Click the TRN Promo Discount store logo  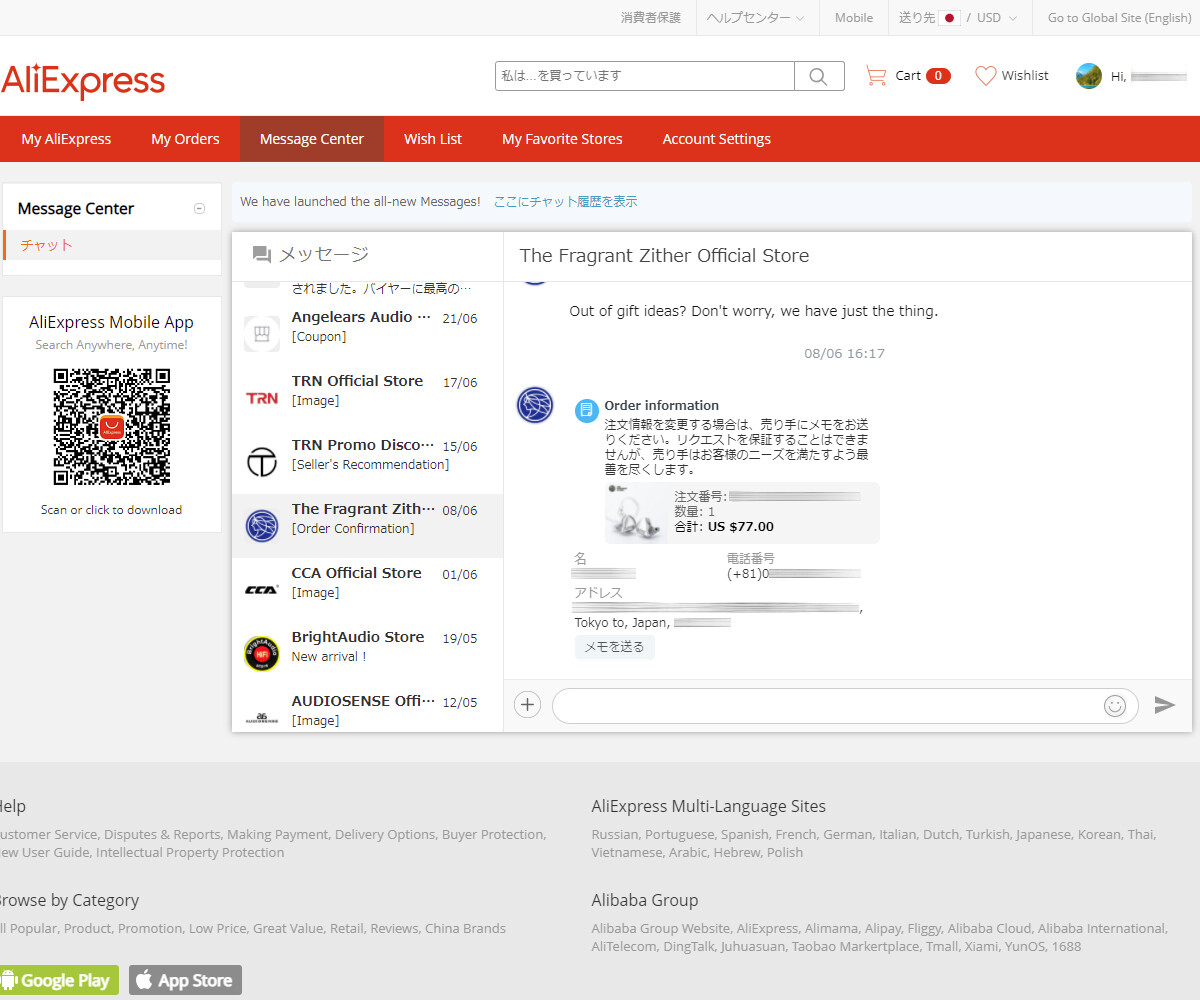tap(262, 461)
